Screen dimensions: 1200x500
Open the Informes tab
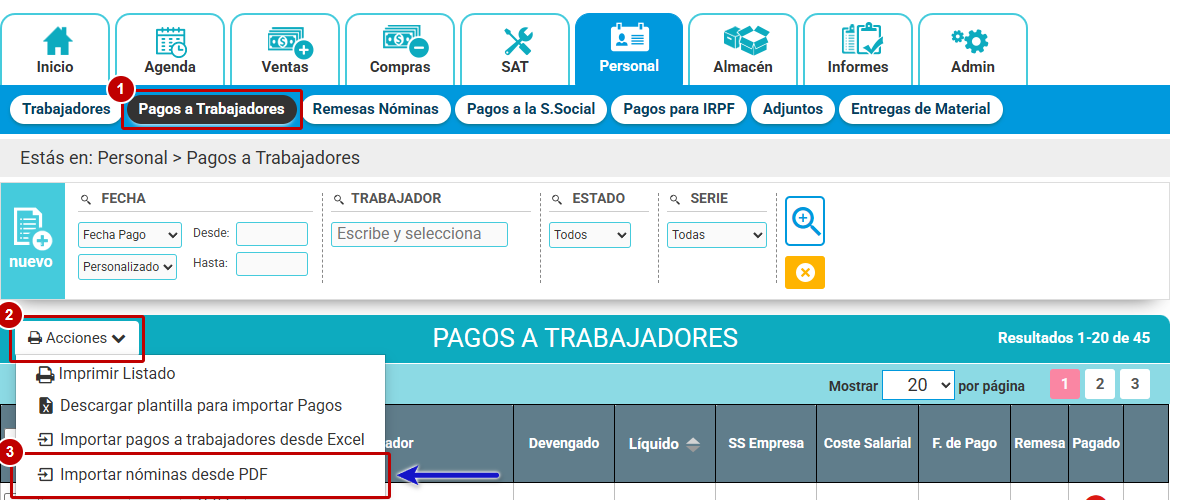point(858,49)
